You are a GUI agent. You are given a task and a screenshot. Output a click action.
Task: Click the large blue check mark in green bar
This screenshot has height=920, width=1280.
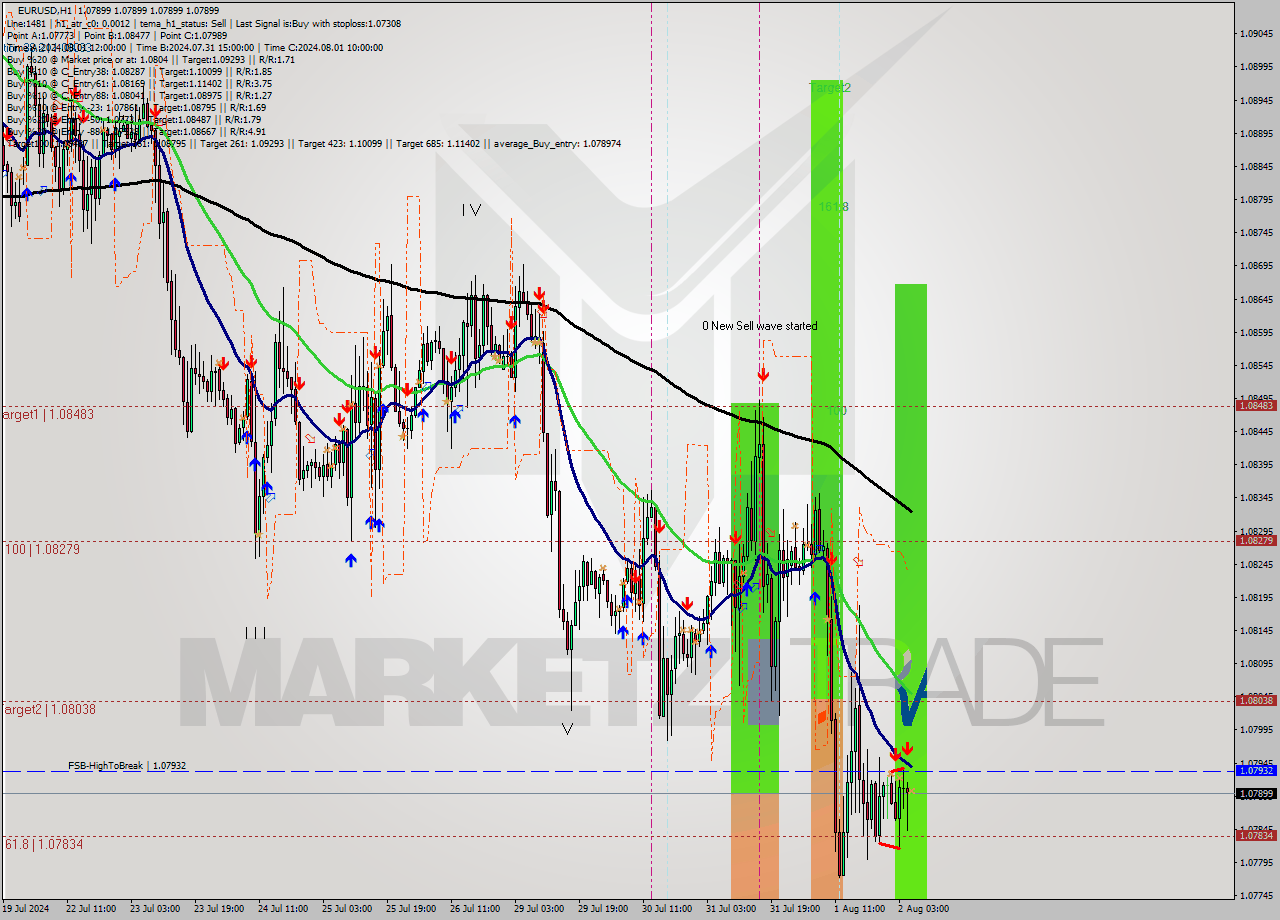click(x=912, y=697)
